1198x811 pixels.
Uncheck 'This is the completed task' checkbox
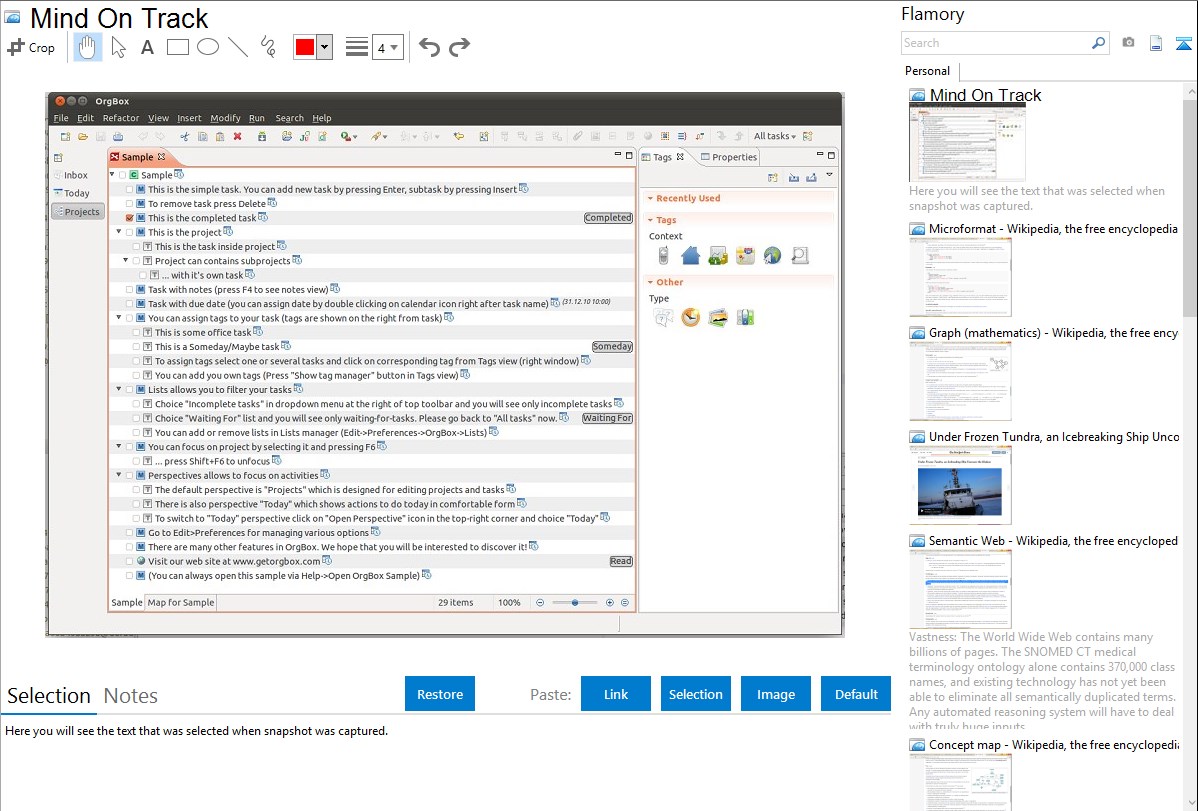[130, 218]
